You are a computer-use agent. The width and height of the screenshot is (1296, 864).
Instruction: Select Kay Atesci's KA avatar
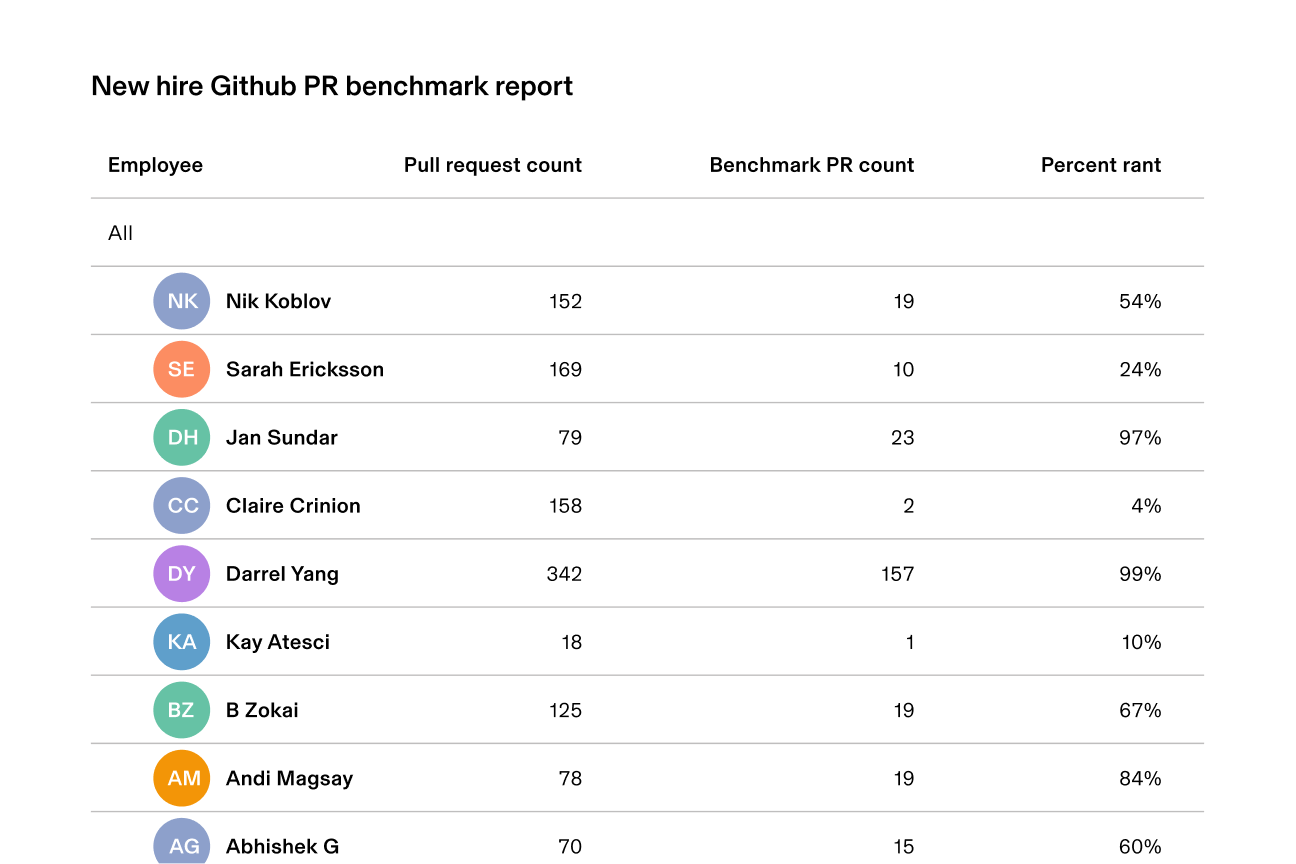pos(182,641)
